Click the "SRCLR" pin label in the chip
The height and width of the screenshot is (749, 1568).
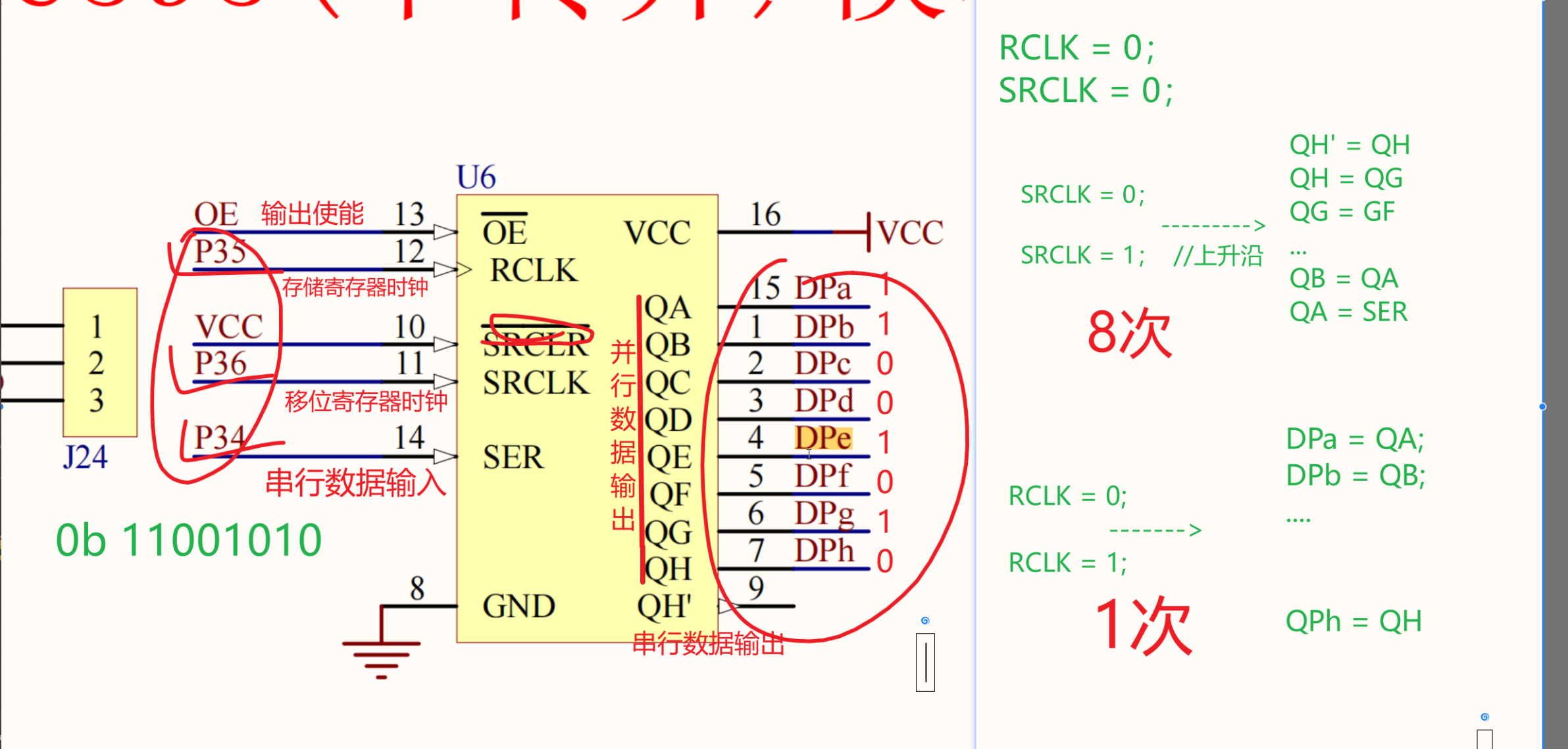pyautogui.click(x=536, y=345)
